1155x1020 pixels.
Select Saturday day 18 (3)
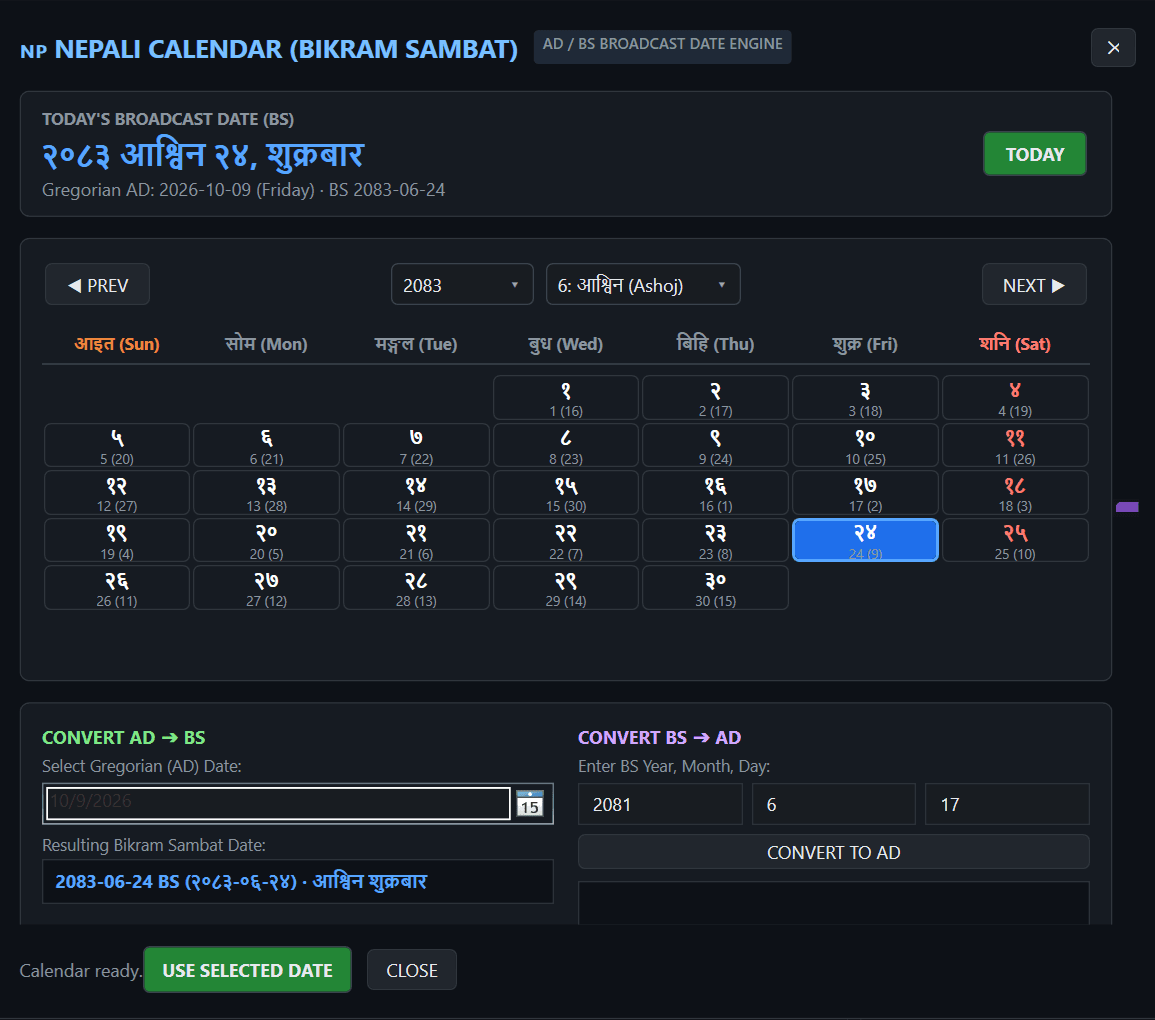[1015, 493]
